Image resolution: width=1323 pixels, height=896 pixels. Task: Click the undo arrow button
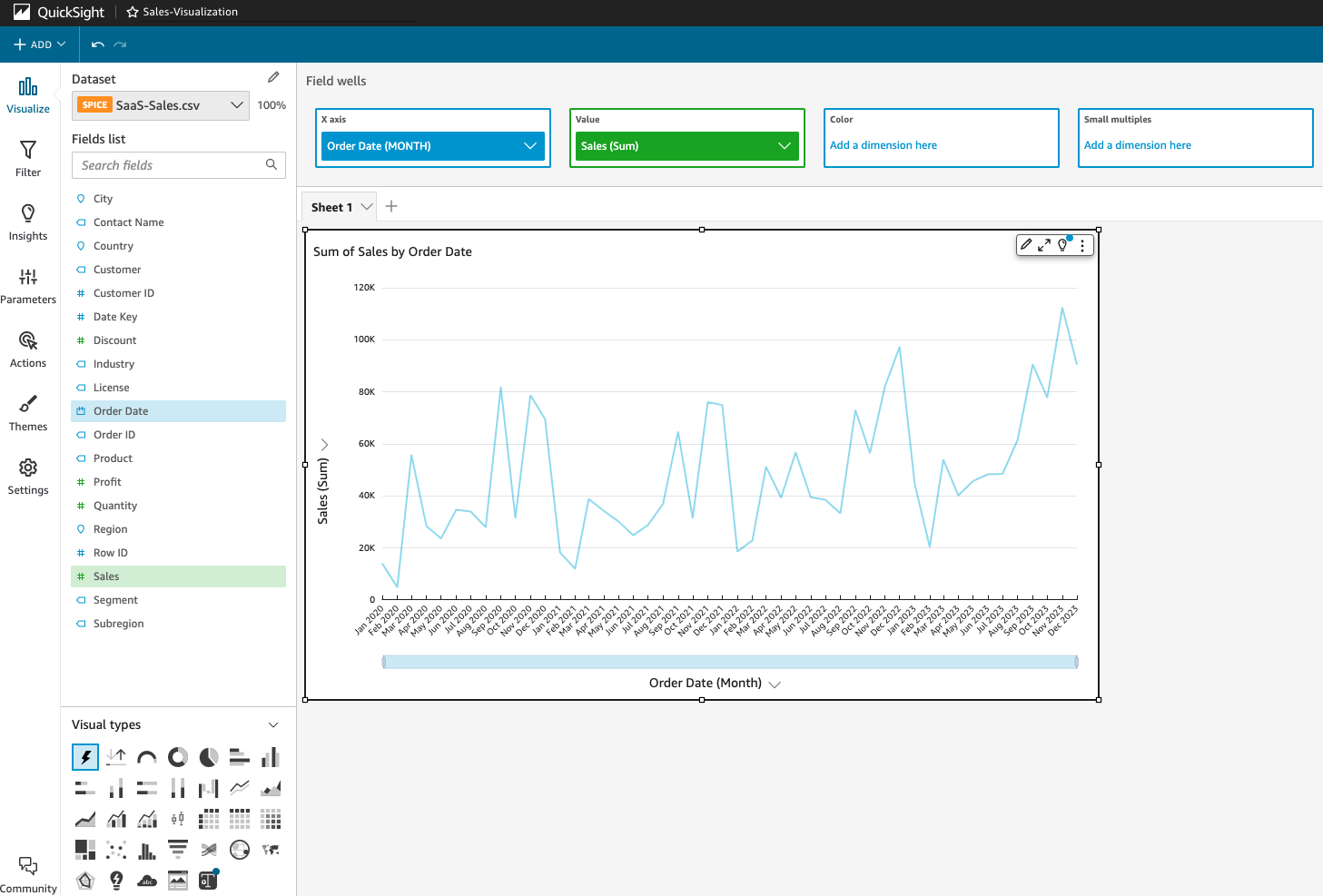pyautogui.click(x=98, y=44)
